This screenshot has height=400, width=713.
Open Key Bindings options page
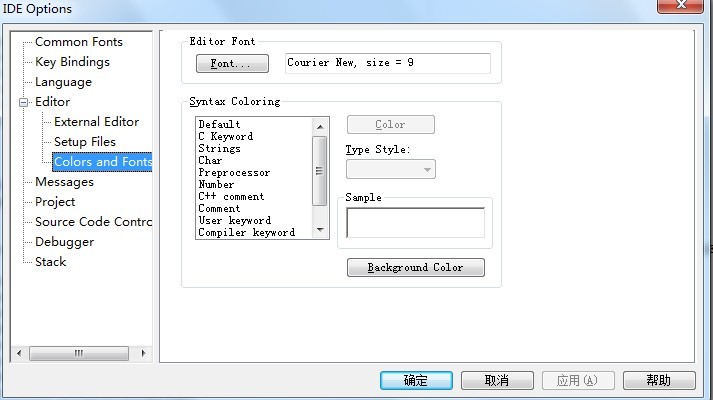[72, 62]
